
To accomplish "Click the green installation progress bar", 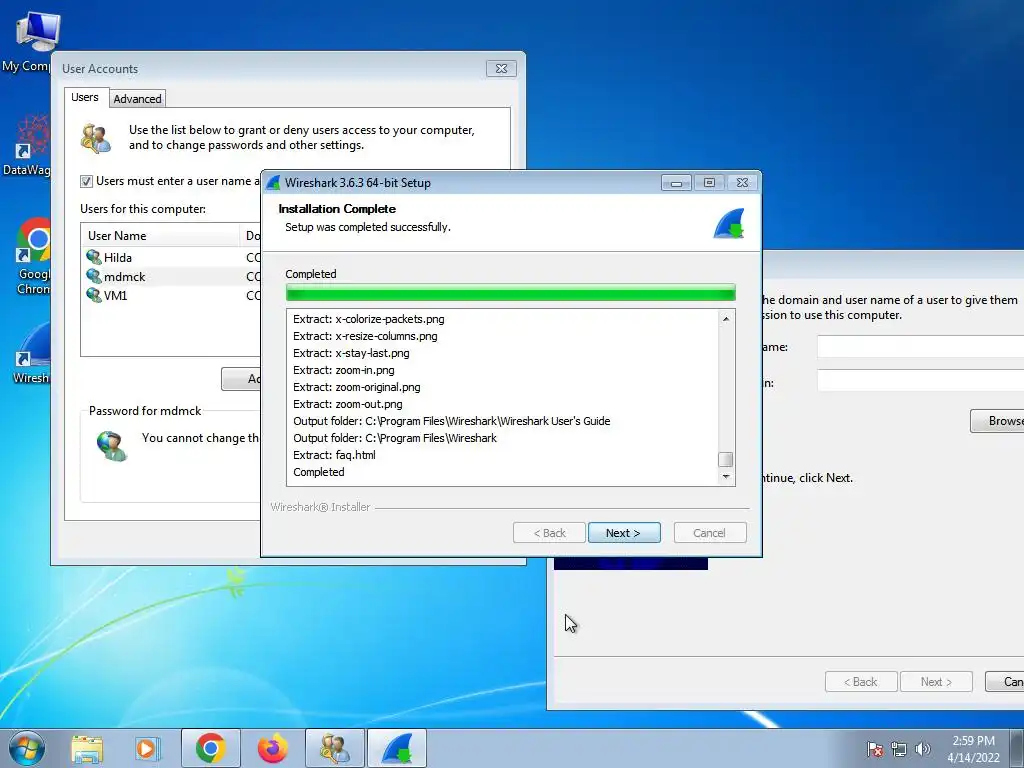I will 511,293.
